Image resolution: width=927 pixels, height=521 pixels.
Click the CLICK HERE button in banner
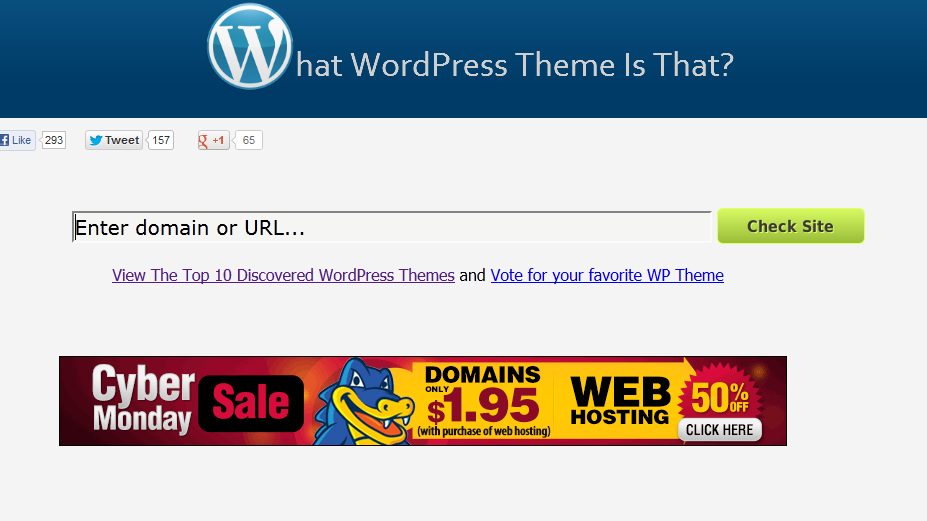pos(719,430)
